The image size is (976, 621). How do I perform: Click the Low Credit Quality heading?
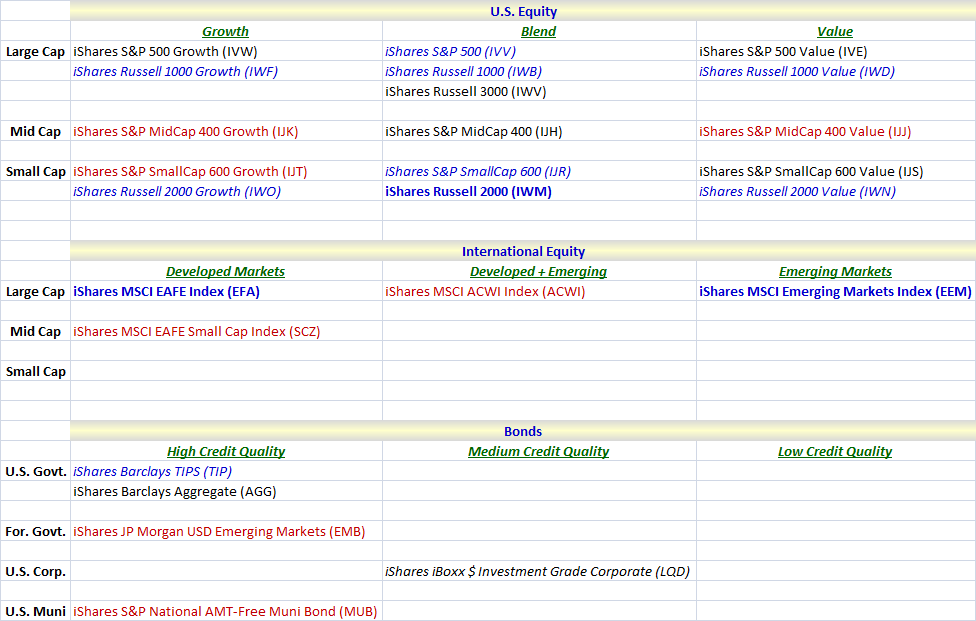point(835,451)
